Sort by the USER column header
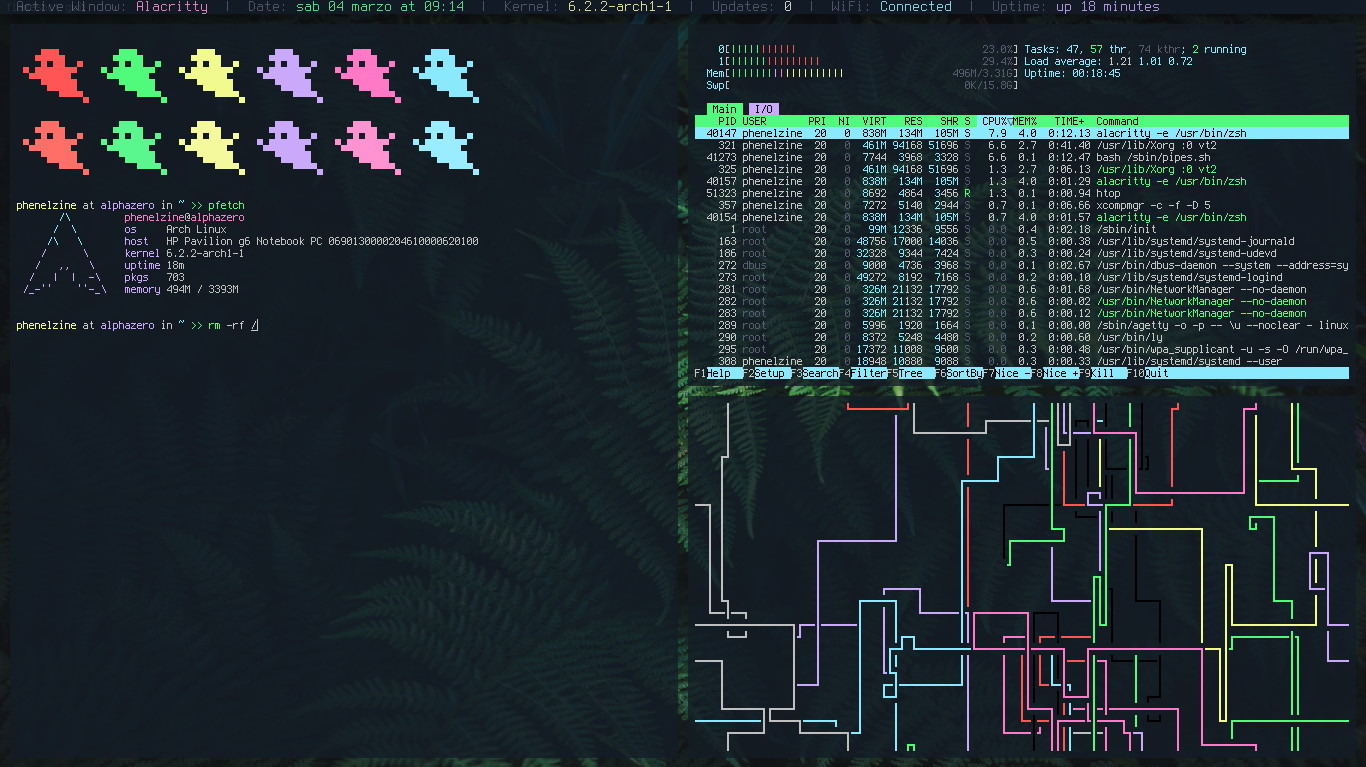Viewport: 1366px width, 767px height. coord(754,121)
